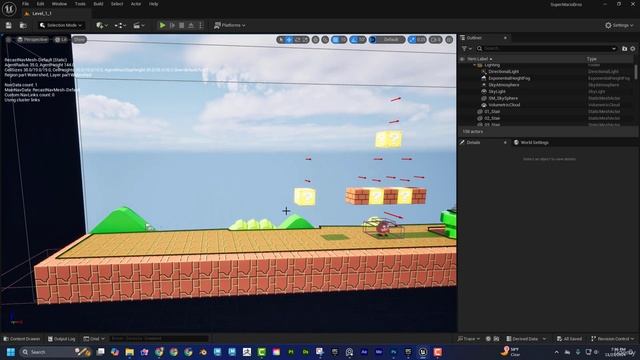Viewport: 640px width, 360px height.
Task: Open the cinematics clapperboard dropdown
Action: [138, 25]
